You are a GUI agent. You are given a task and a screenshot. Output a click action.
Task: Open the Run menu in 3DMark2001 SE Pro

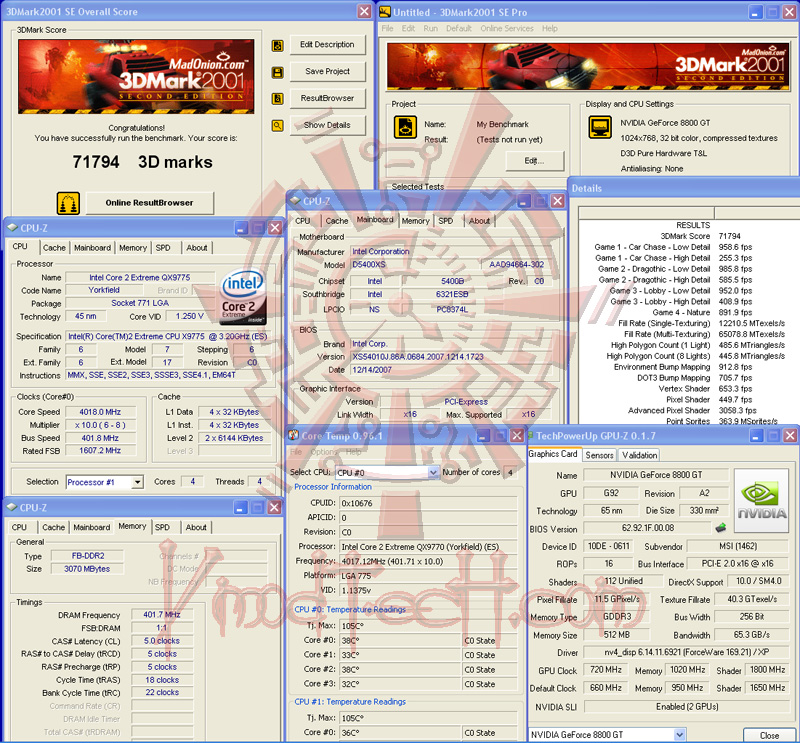(431, 29)
